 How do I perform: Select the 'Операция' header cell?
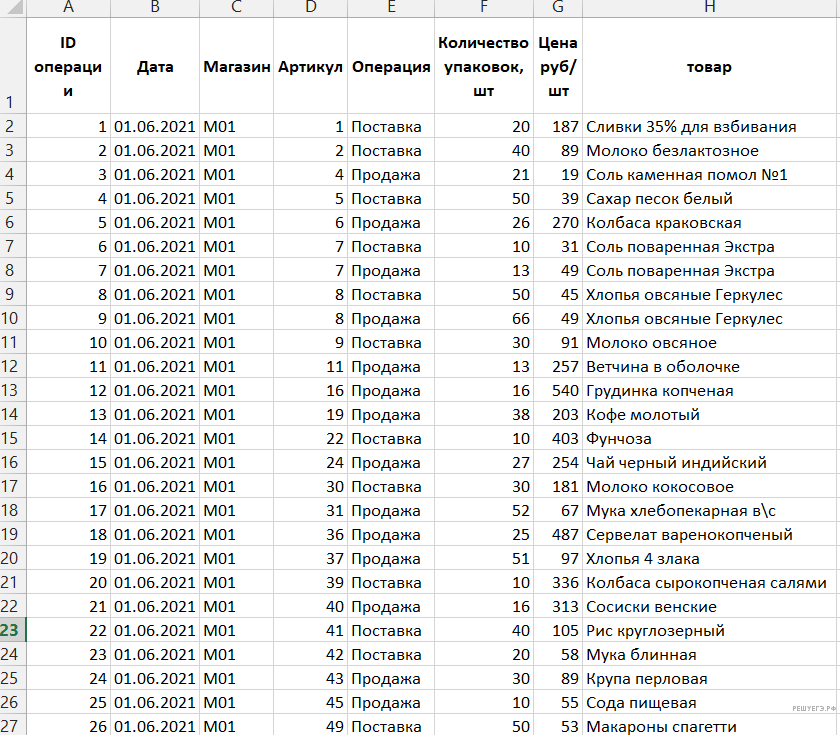[x=391, y=68]
